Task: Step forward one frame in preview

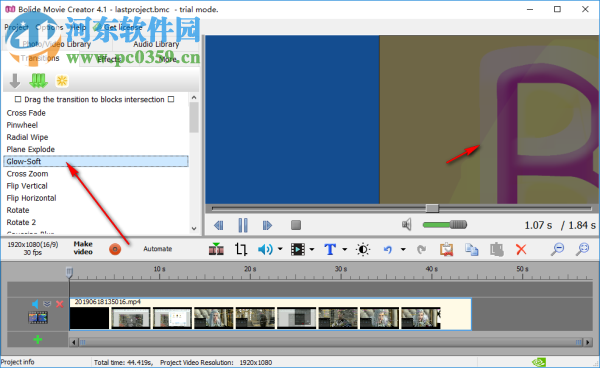Action: 267,225
